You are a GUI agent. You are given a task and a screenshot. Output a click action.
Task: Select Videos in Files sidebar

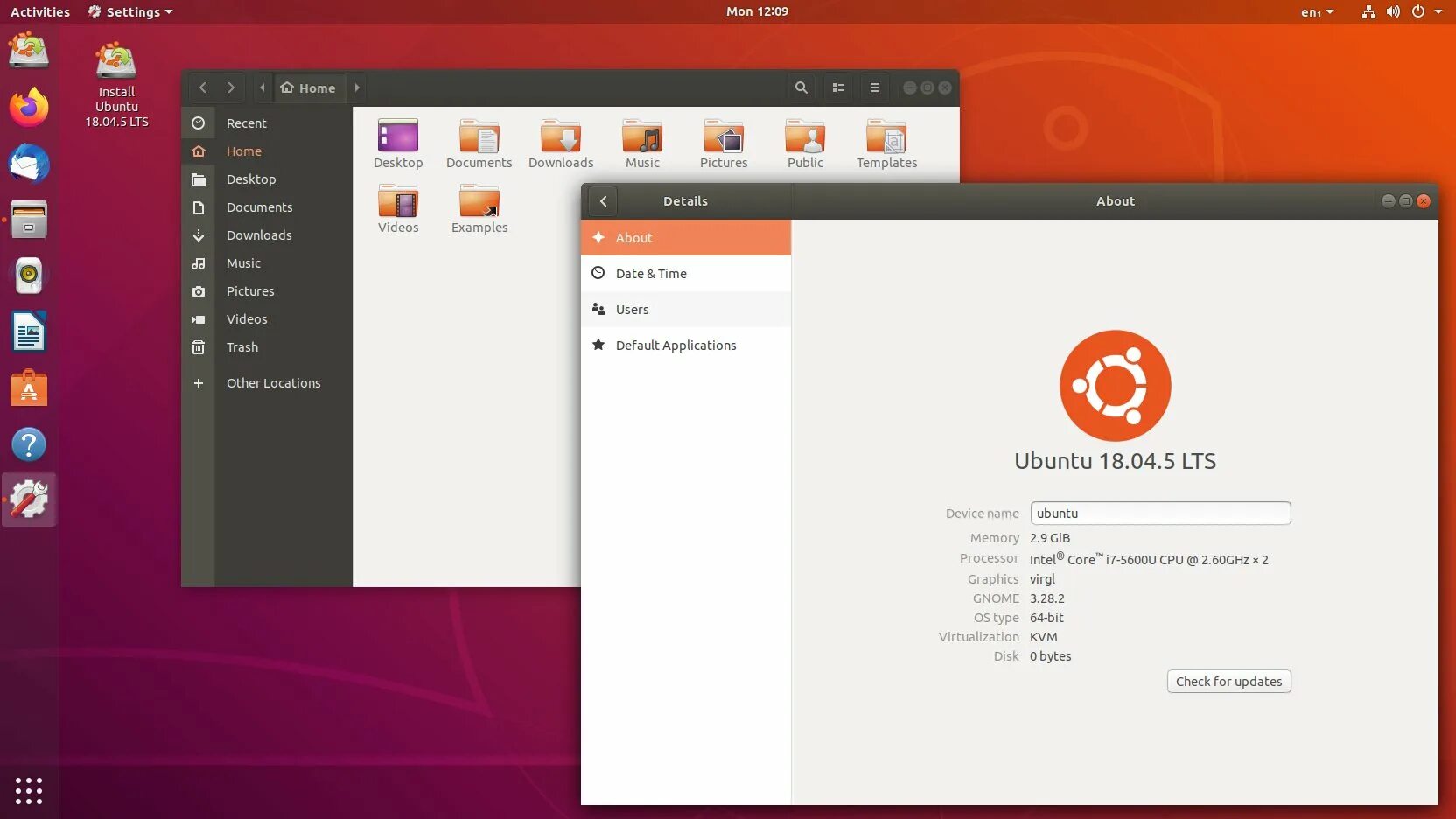(x=267, y=319)
